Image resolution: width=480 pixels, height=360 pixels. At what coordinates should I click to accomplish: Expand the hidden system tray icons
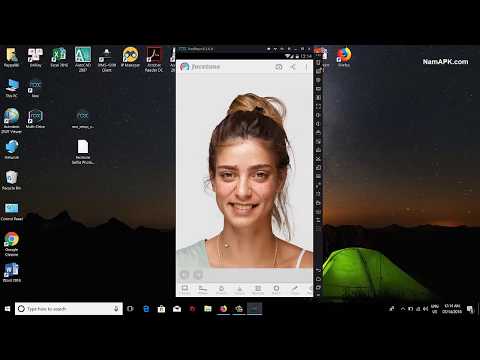click(x=402, y=309)
